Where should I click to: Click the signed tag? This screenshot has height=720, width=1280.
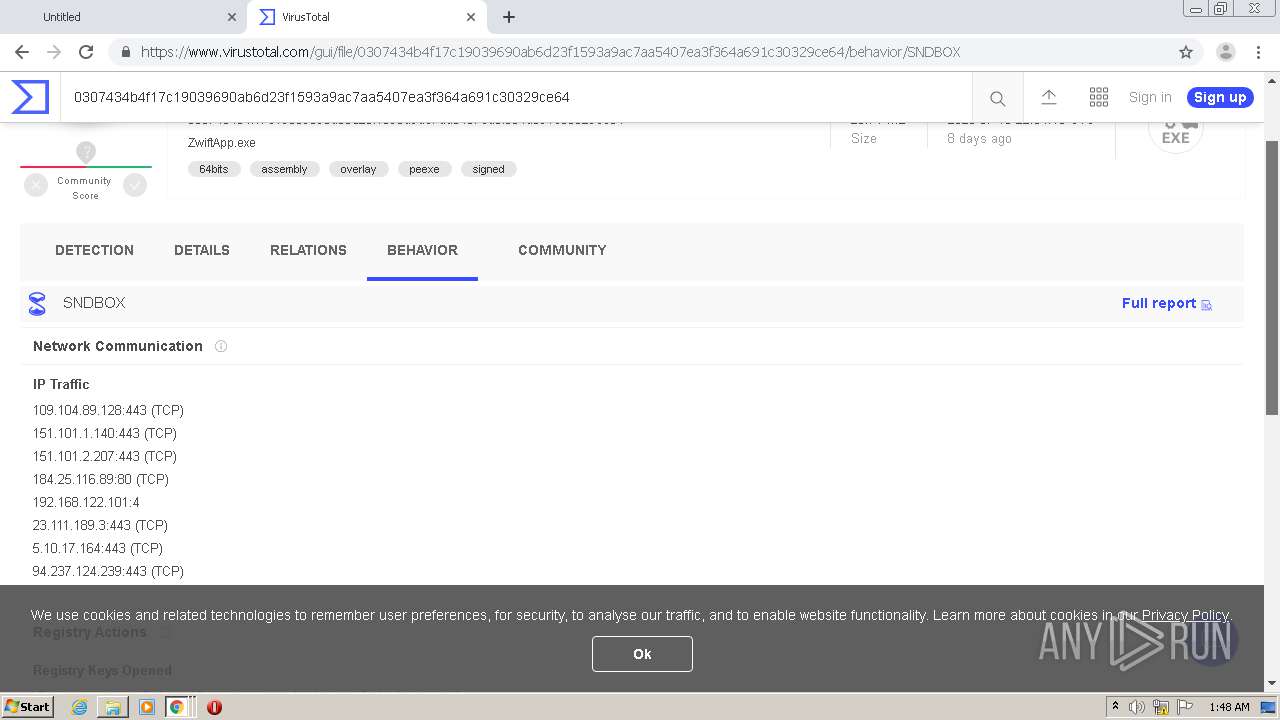coord(489,169)
